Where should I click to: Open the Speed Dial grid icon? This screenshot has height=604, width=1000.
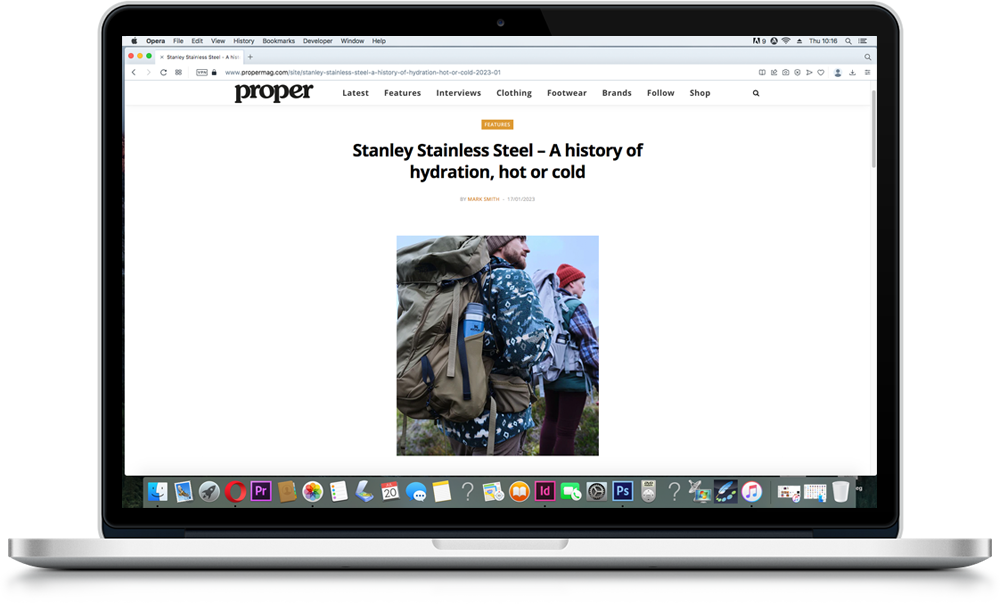(179, 73)
